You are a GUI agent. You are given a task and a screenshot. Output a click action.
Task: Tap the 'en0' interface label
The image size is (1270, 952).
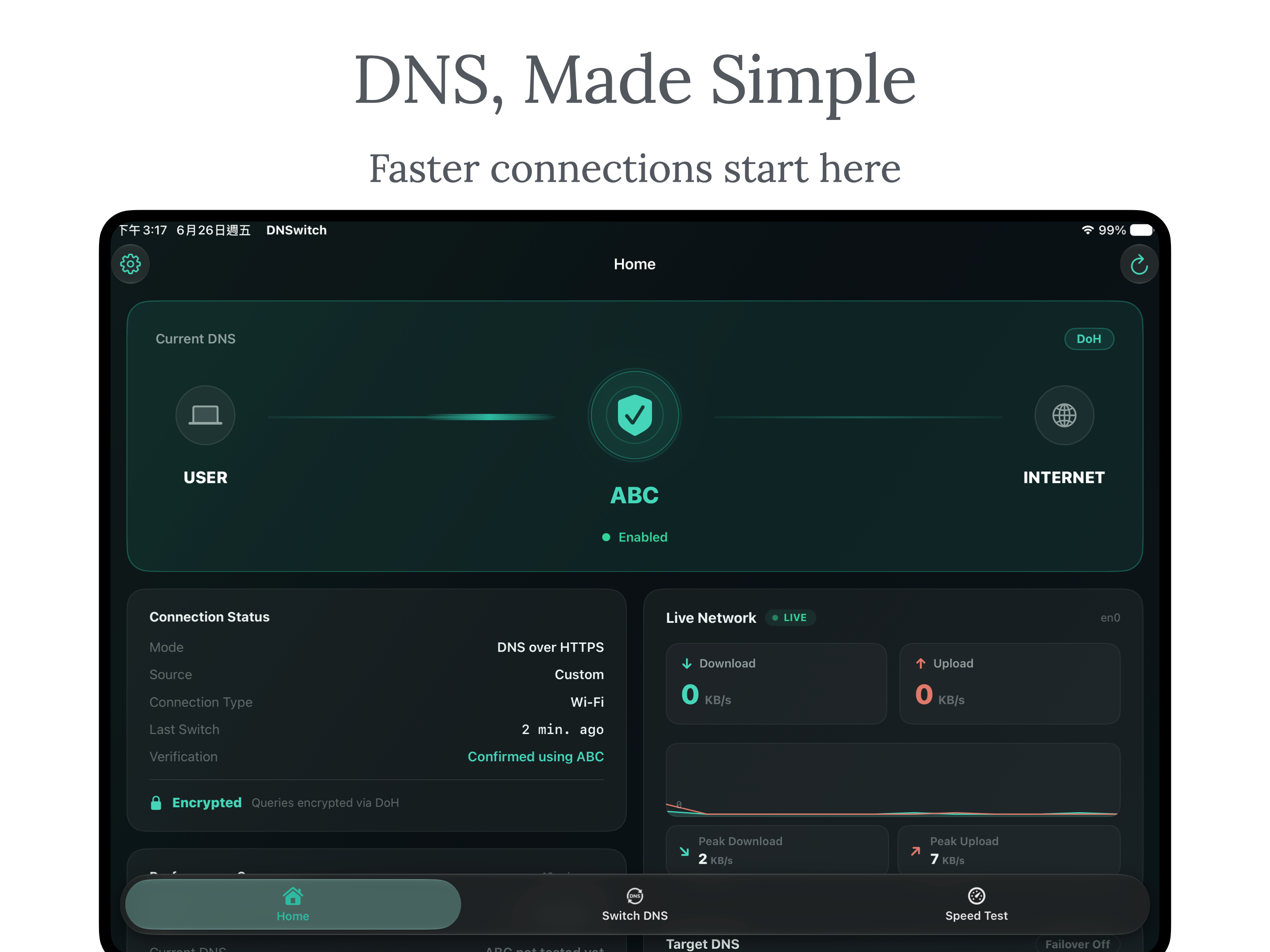[x=1110, y=618]
